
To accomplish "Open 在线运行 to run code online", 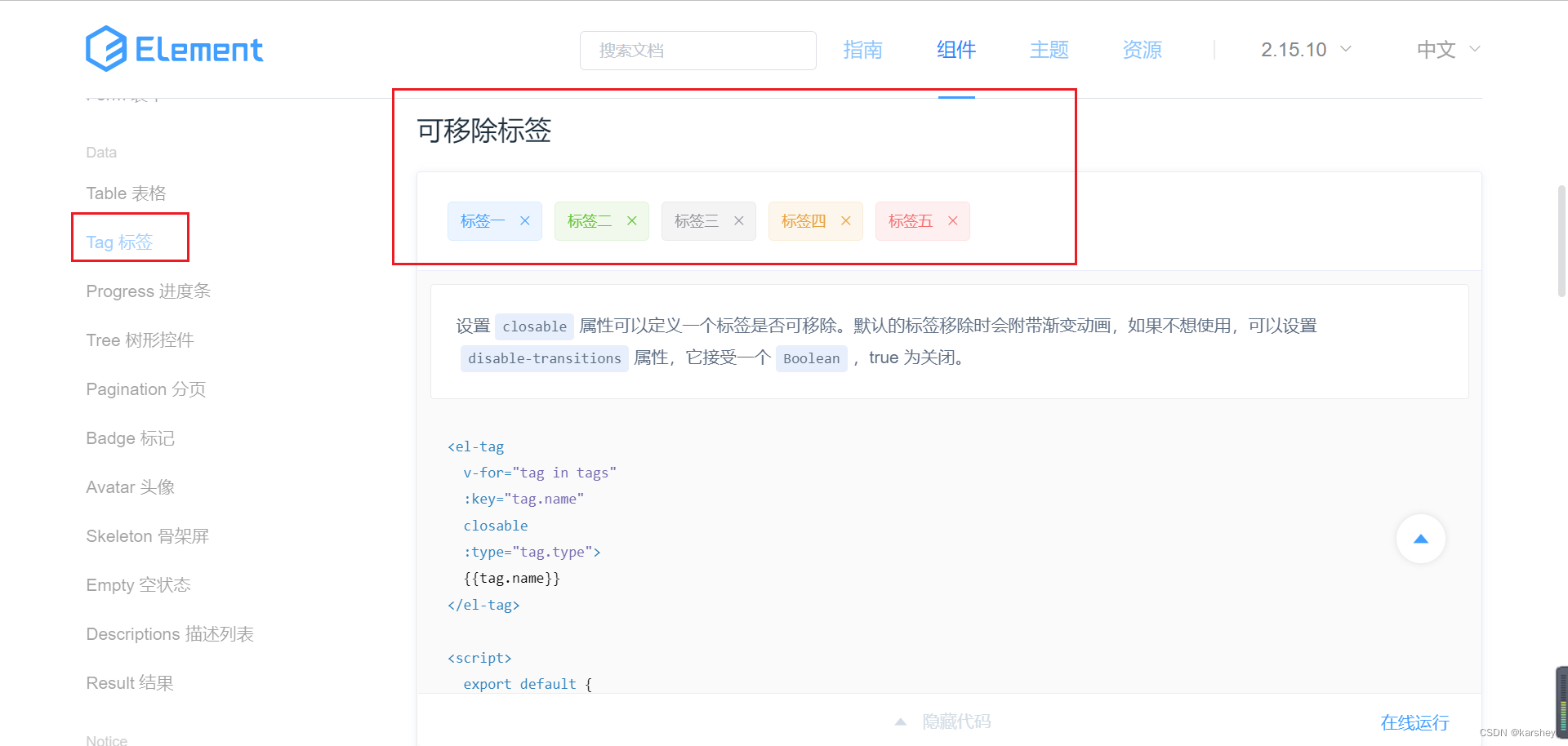I will coord(1414,722).
